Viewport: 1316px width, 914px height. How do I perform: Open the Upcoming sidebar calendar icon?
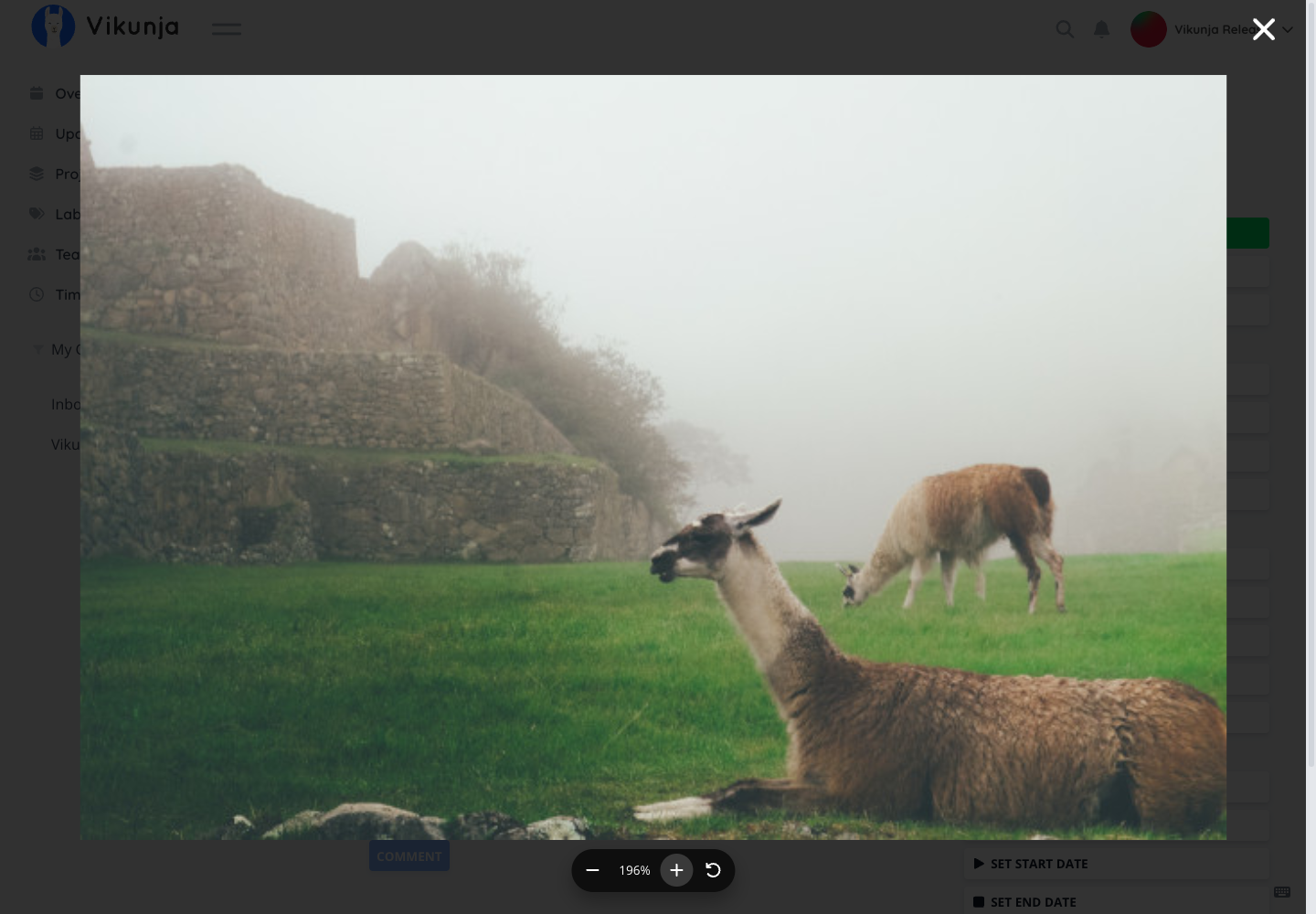point(37,133)
